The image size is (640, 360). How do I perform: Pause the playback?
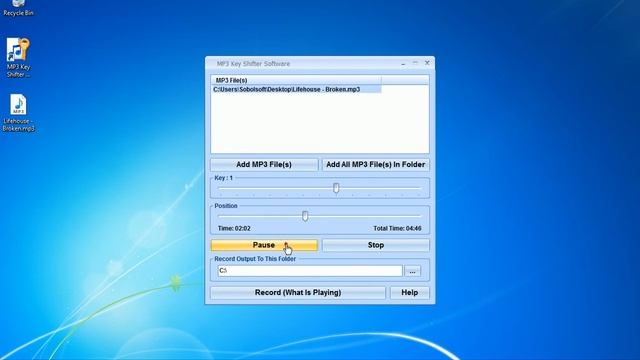pos(264,245)
